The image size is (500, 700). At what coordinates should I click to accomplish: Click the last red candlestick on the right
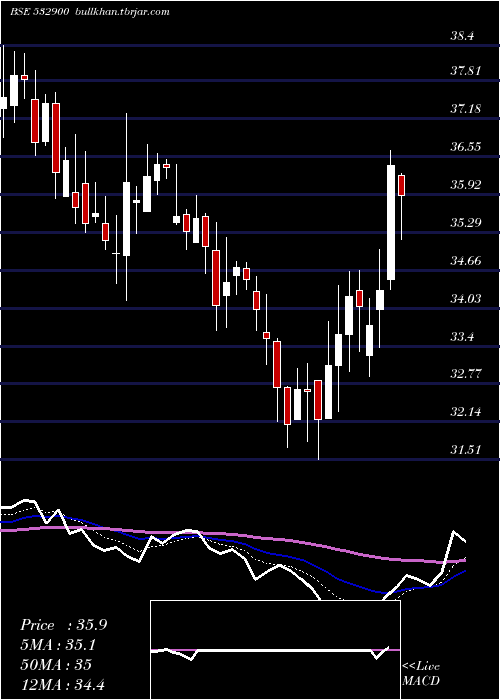point(401,185)
